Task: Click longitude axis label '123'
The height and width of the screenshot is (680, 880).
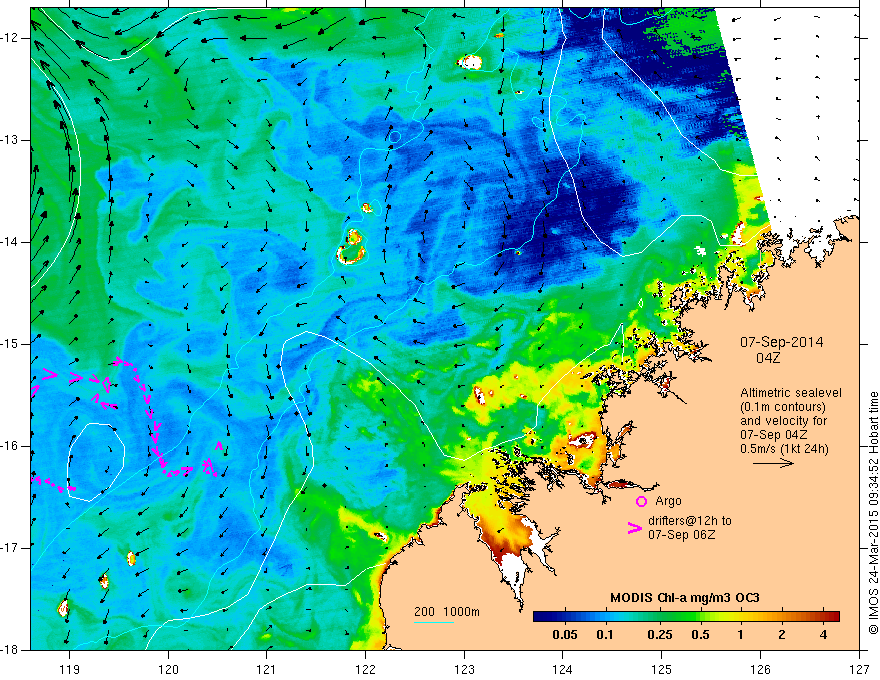Action: (464, 669)
